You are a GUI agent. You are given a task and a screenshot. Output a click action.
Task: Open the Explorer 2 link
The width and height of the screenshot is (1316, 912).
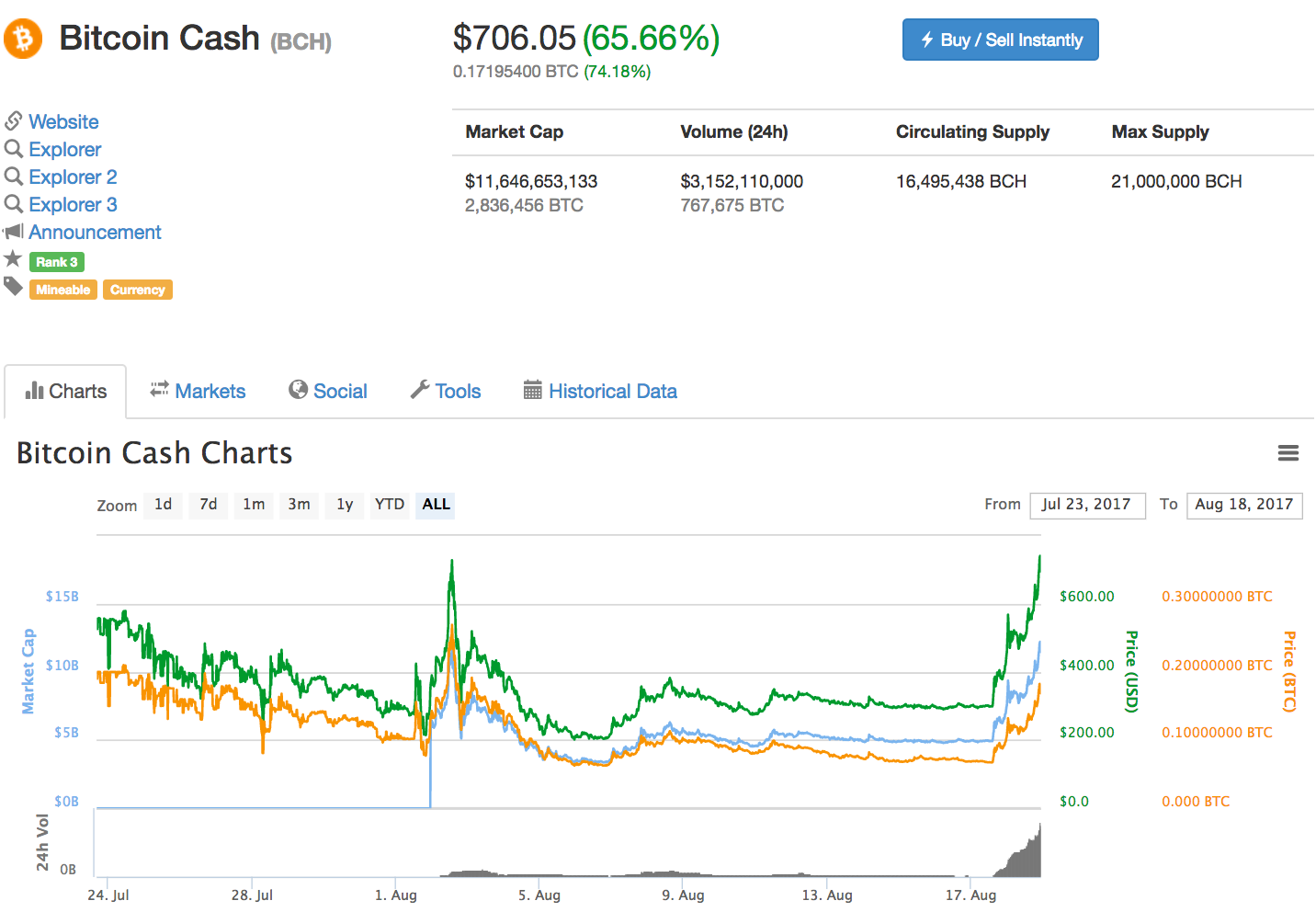(73, 177)
